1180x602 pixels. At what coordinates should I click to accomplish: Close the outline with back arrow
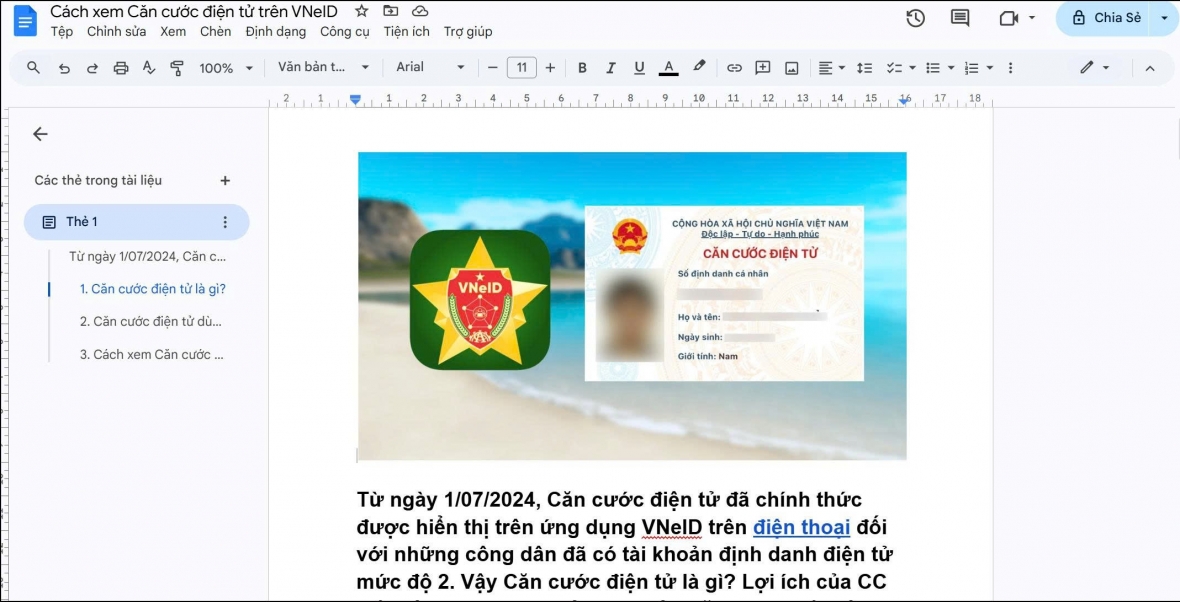click(x=40, y=134)
